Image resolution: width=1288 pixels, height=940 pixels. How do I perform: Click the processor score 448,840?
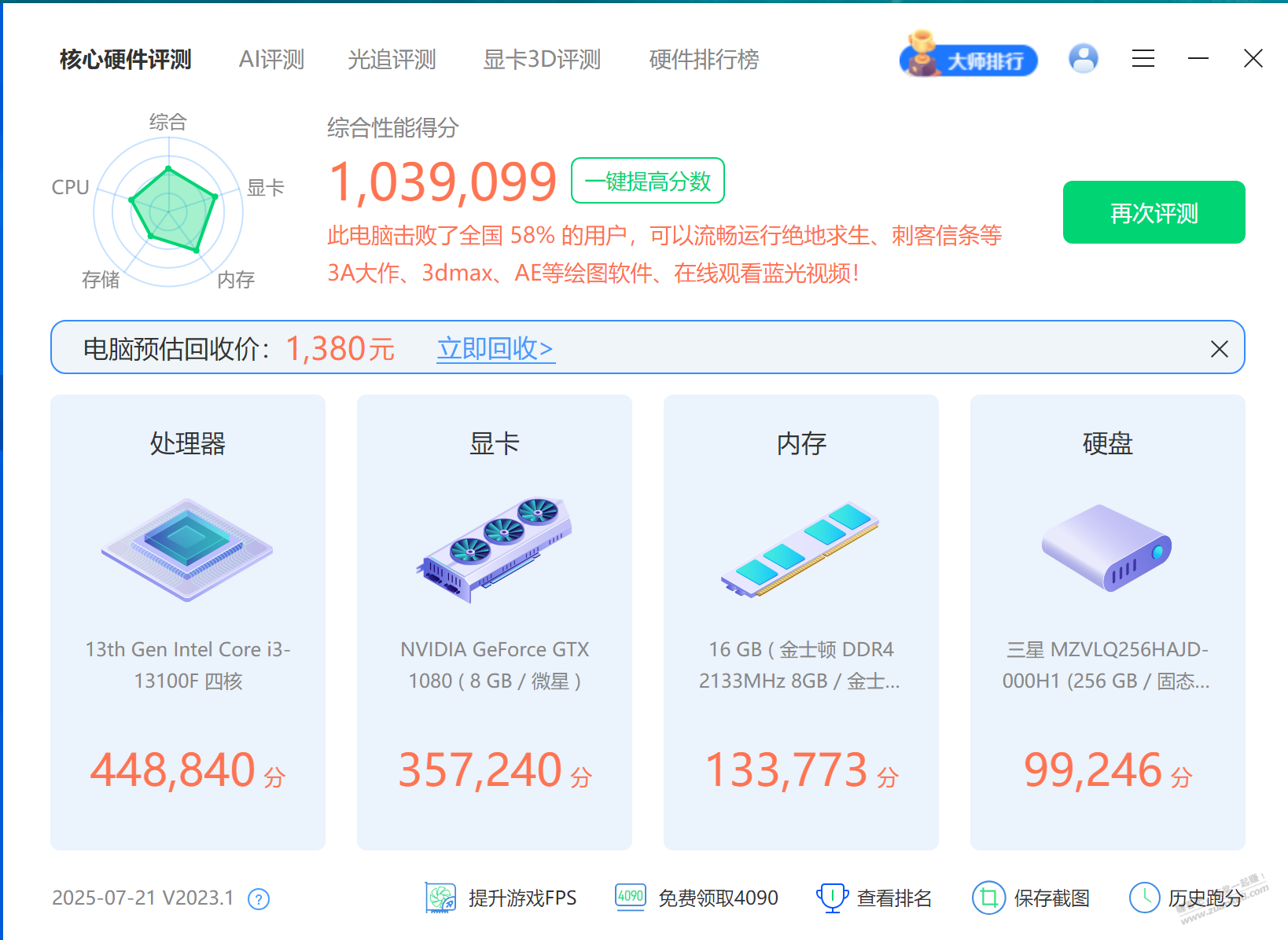[x=173, y=769]
